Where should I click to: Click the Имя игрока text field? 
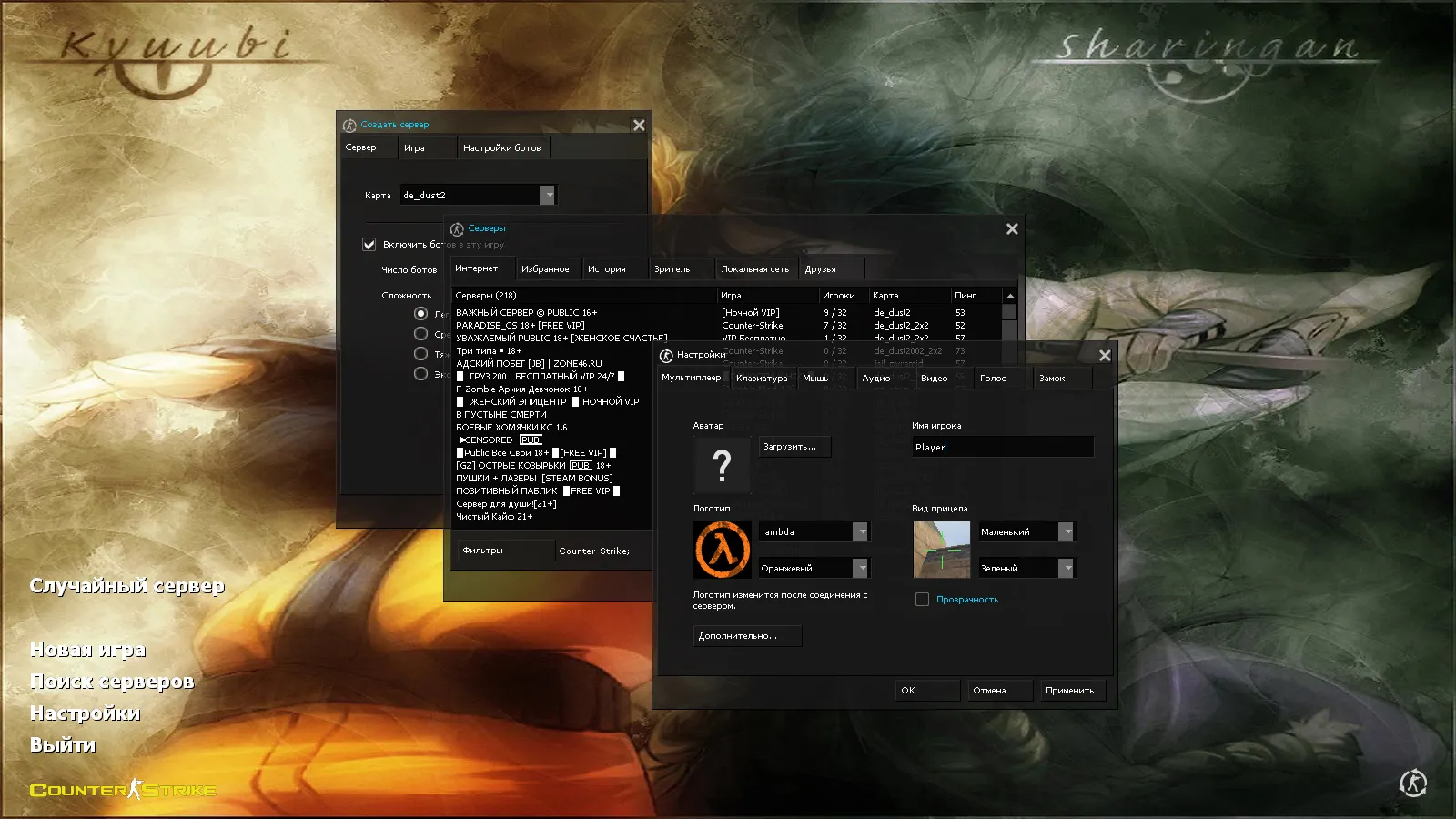[x=1002, y=447]
